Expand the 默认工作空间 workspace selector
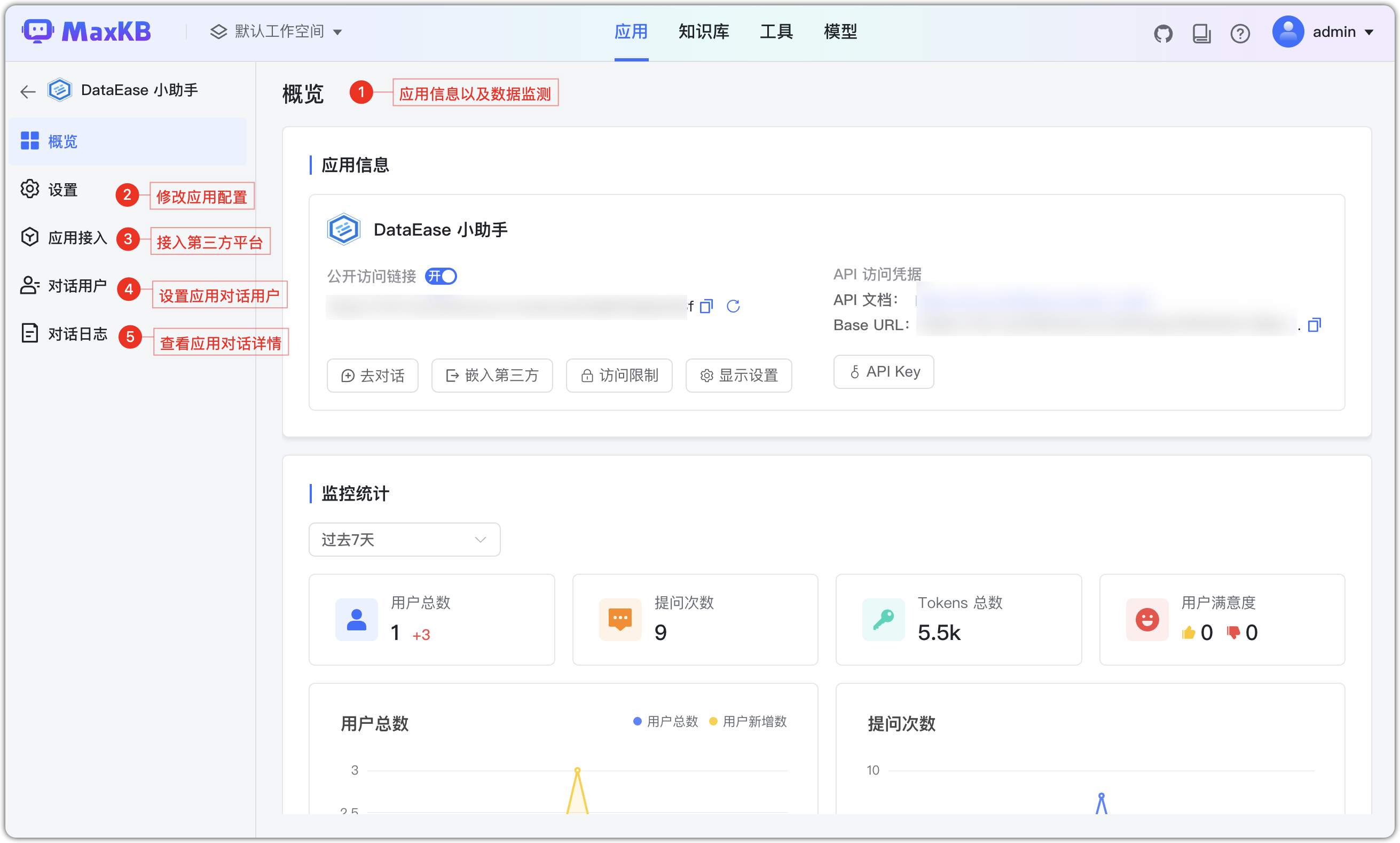 (x=277, y=31)
